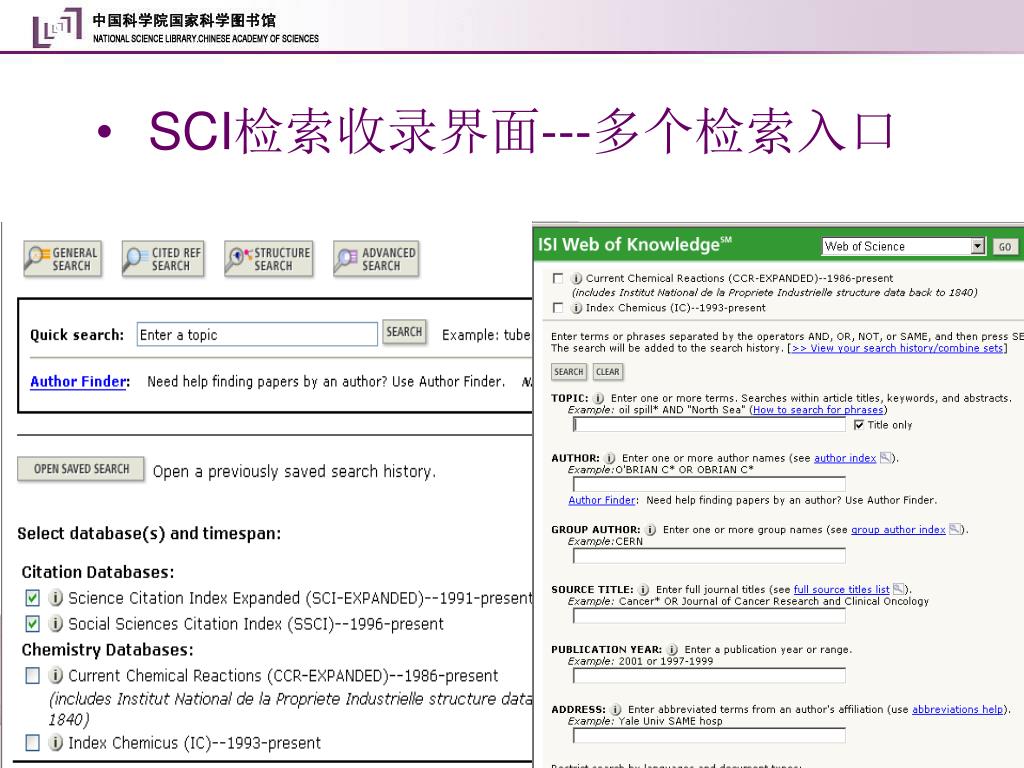Open Structure Search

268,259
